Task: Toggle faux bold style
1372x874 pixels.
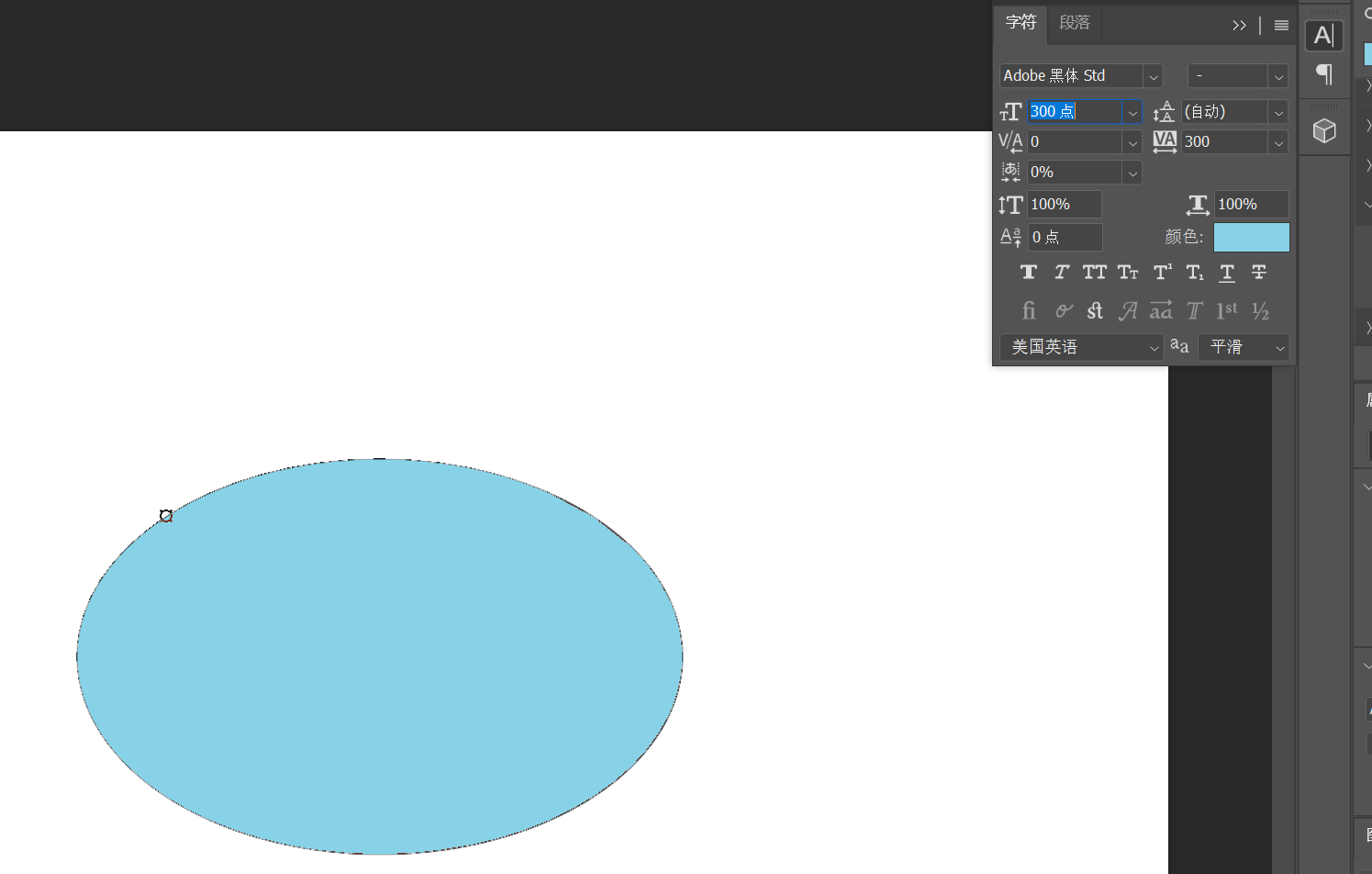Action: [x=1029, y=272]
